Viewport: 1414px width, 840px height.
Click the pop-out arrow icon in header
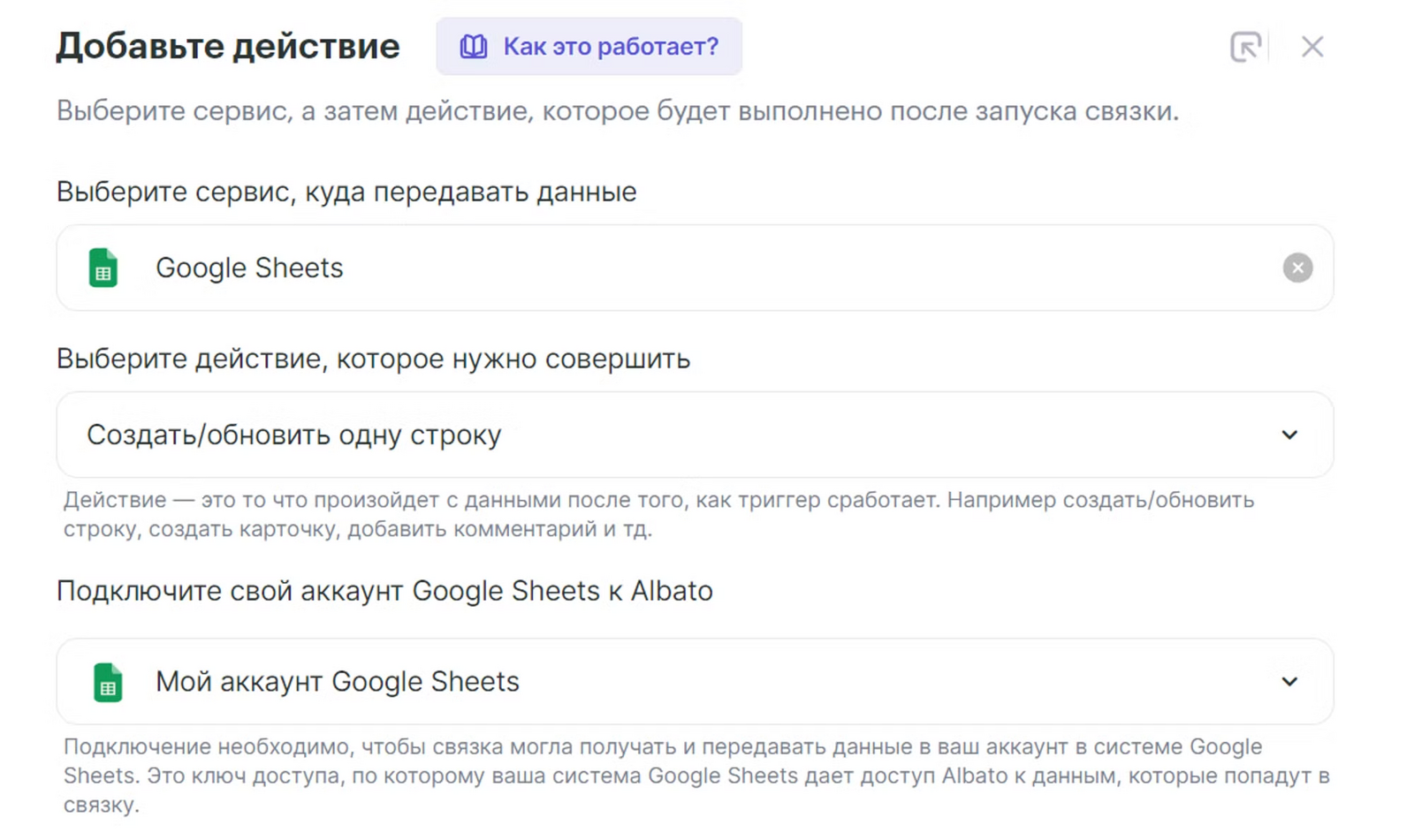point(1245,47)
